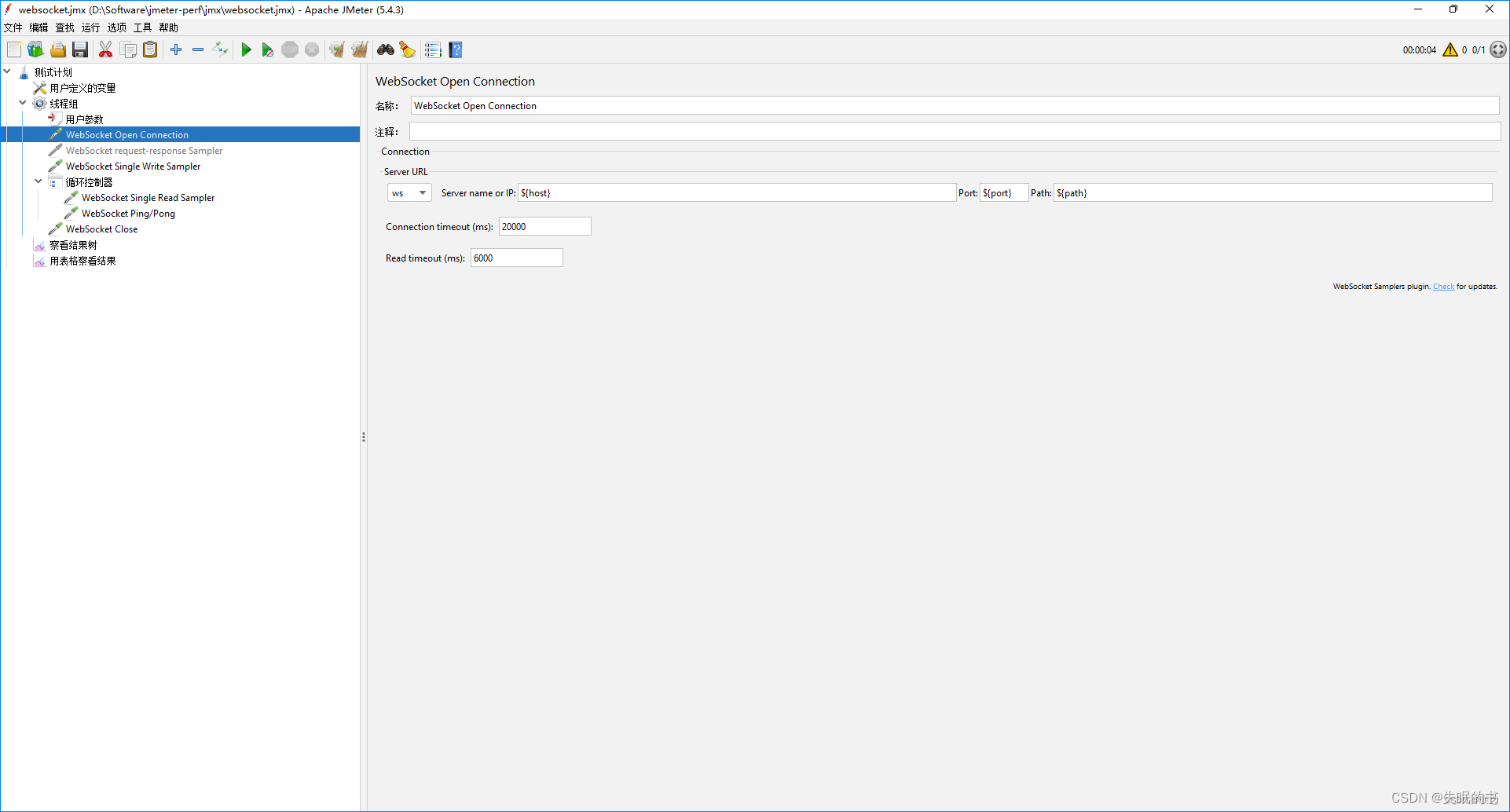The width and height of the screenshot is (1510, 812).
Task: Click the Shutdown test icon
Action: pyautogui.click(x=312, y=49)
